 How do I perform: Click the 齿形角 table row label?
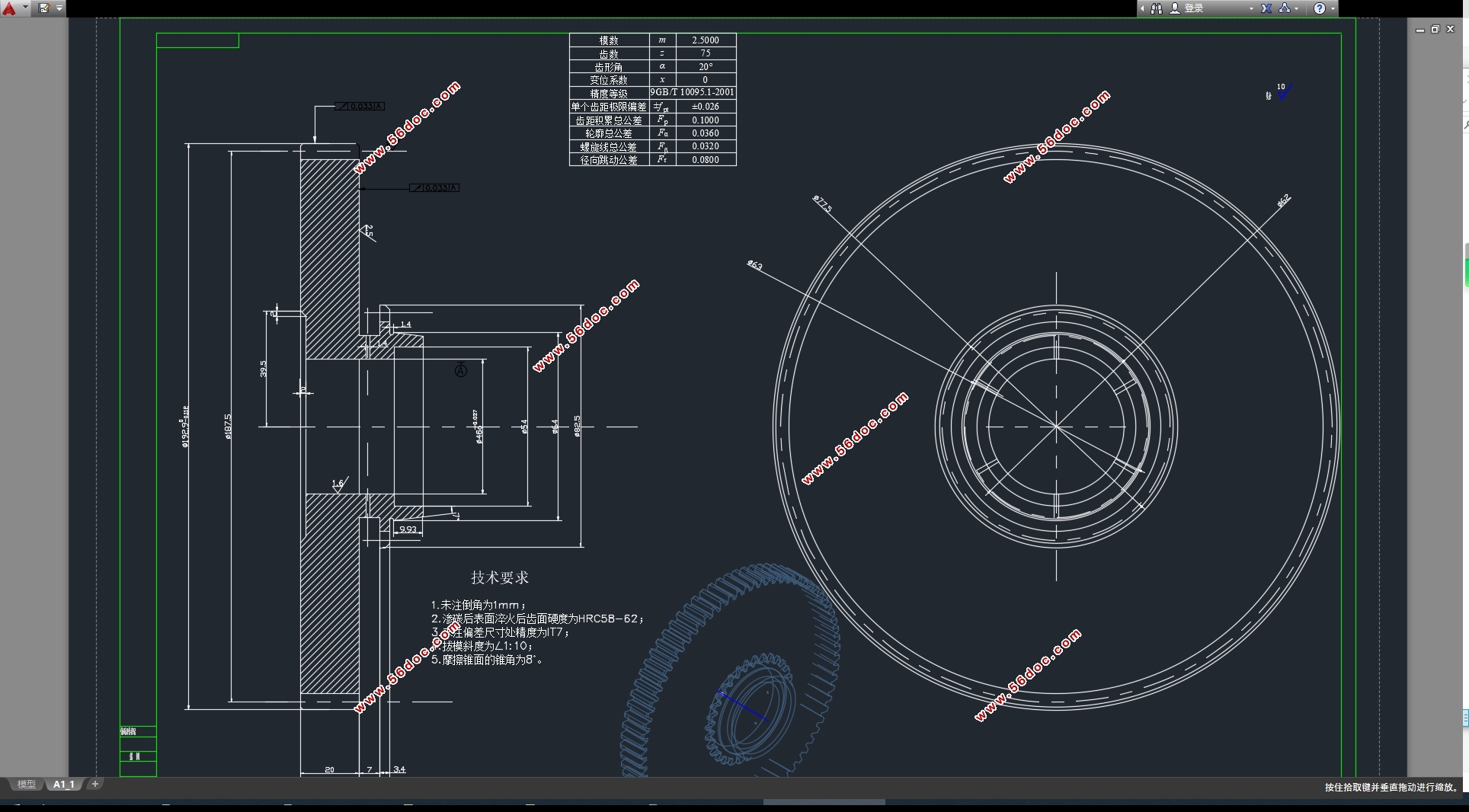coord(609,67)
